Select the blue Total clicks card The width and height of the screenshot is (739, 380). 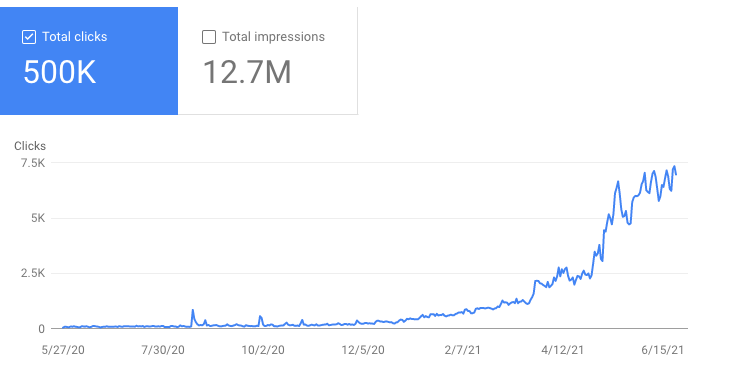[89, 61]
